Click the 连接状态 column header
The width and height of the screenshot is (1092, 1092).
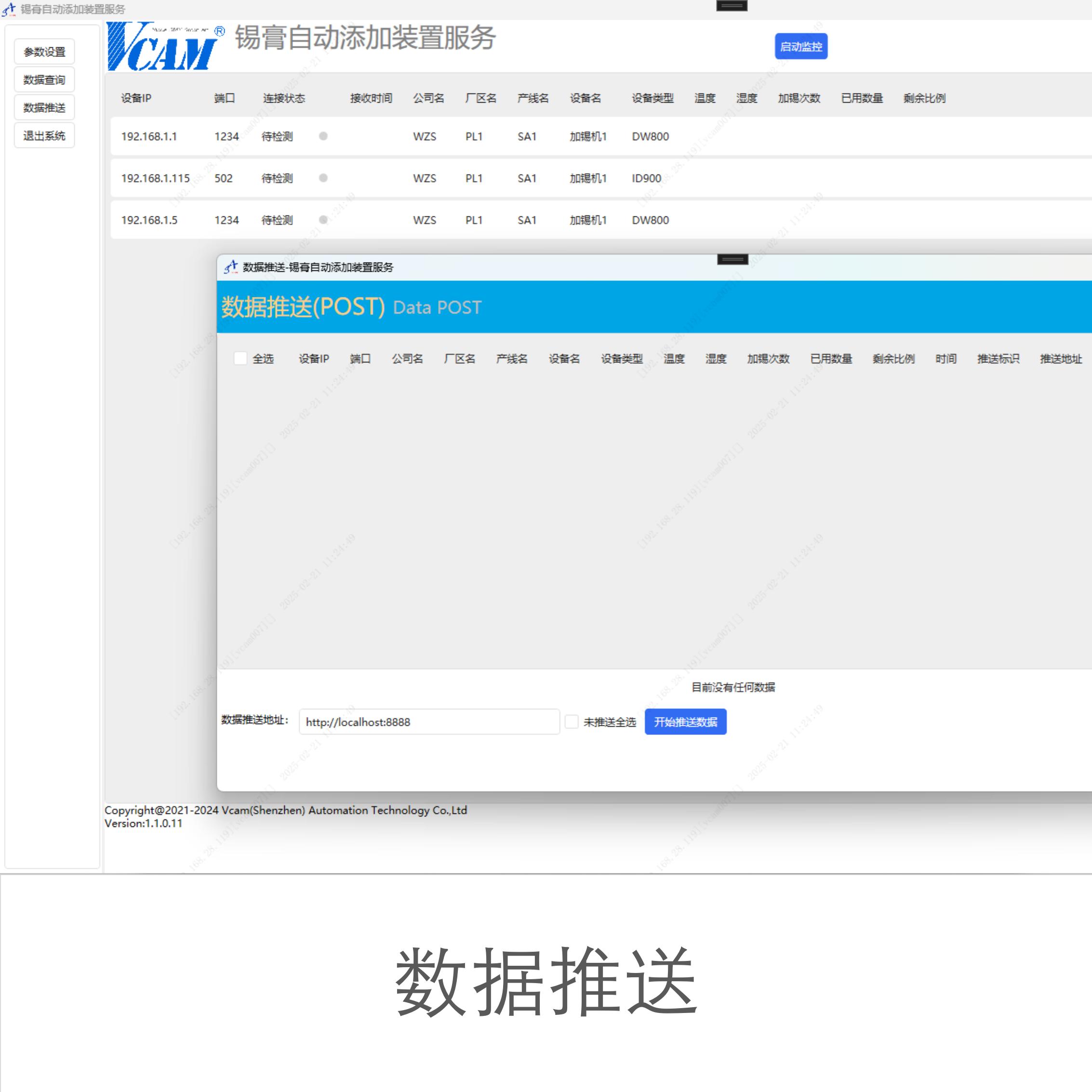point(284,98)
